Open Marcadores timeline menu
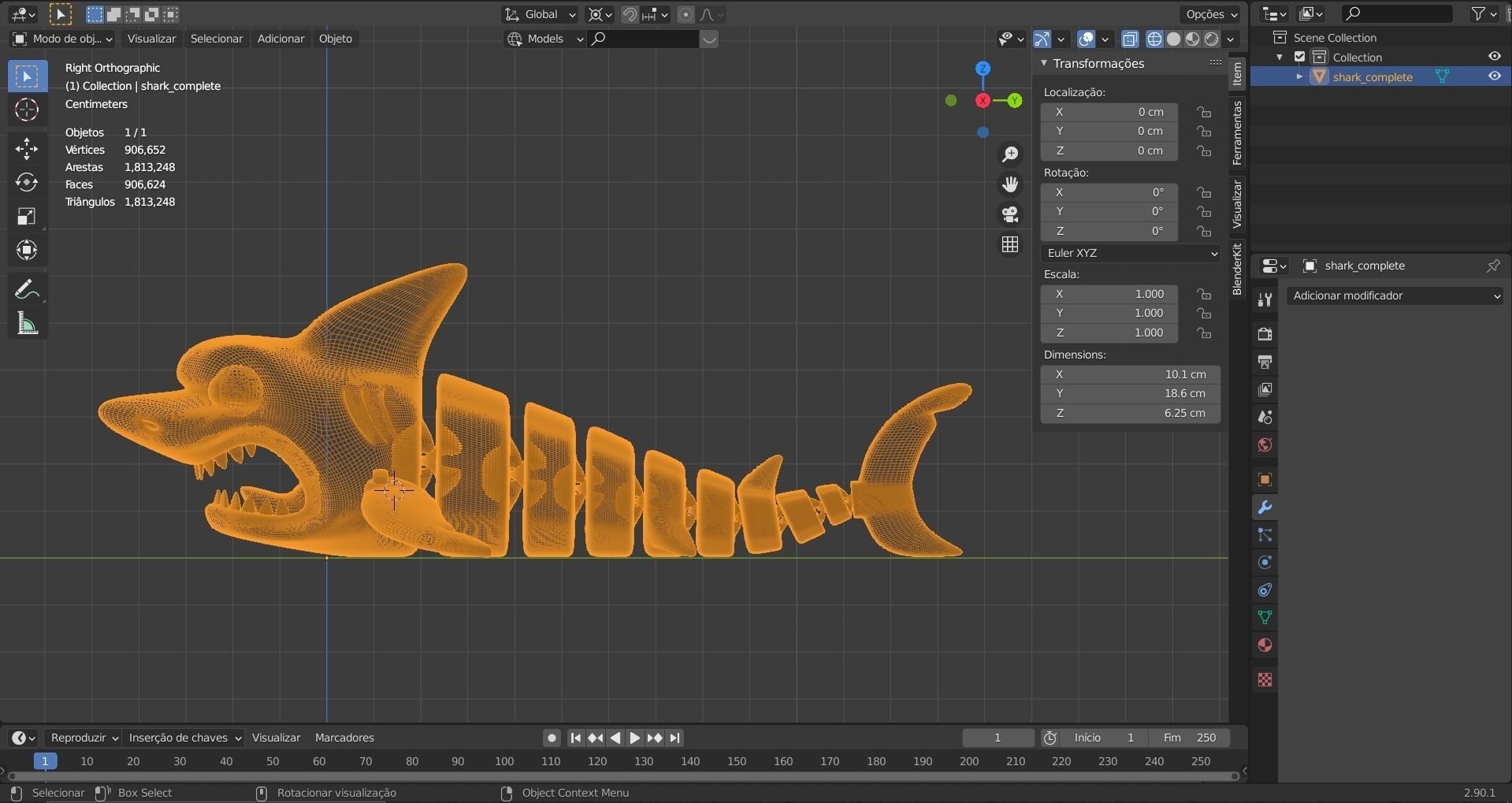This screenshot has width=1512, height=803. [344, 738]
